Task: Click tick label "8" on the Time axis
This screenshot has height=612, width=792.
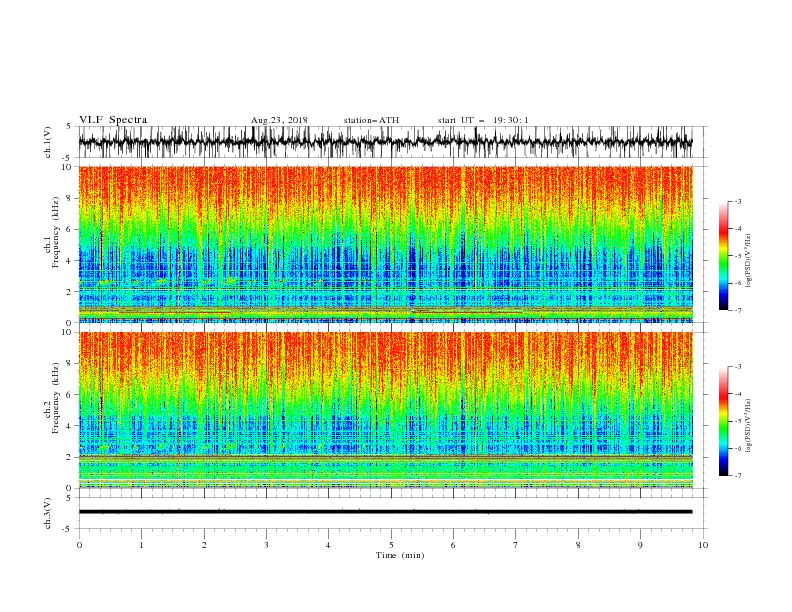Action: coord(578,545)
